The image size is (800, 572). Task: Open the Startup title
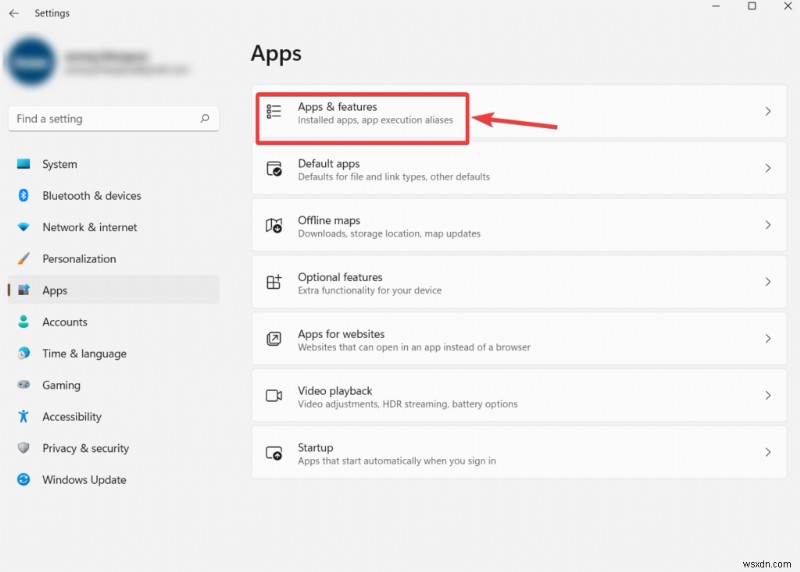point(315,447)
